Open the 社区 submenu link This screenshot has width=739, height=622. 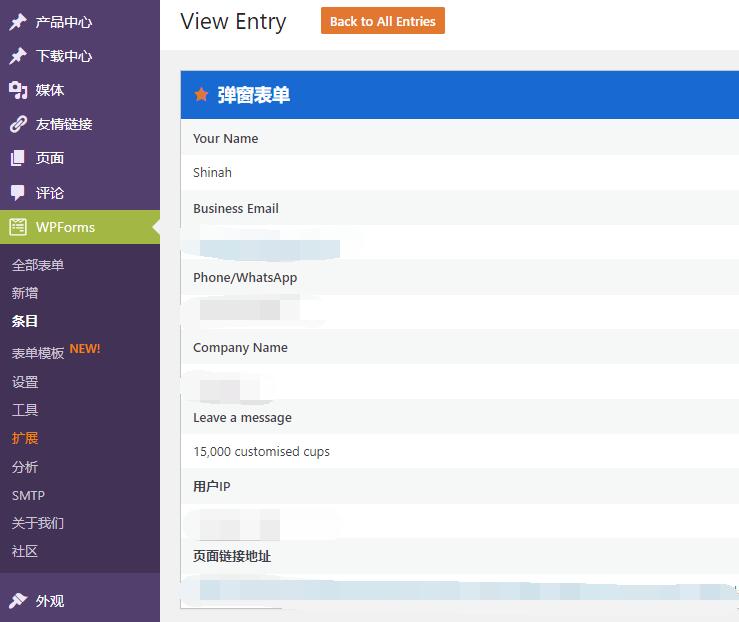[x=25, y=551]
